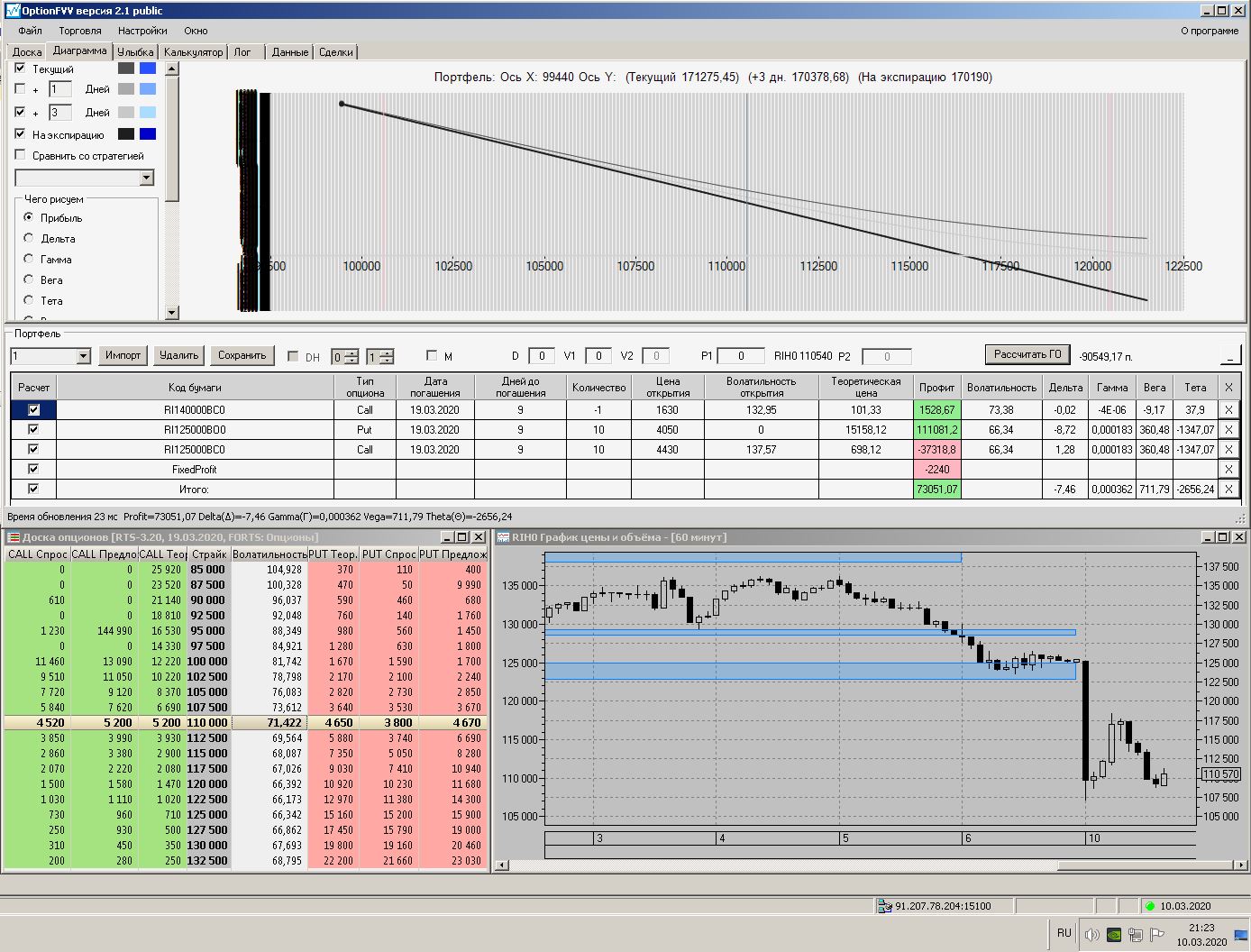Open the NVIDIA tray icon

[x=1114, y=935]
